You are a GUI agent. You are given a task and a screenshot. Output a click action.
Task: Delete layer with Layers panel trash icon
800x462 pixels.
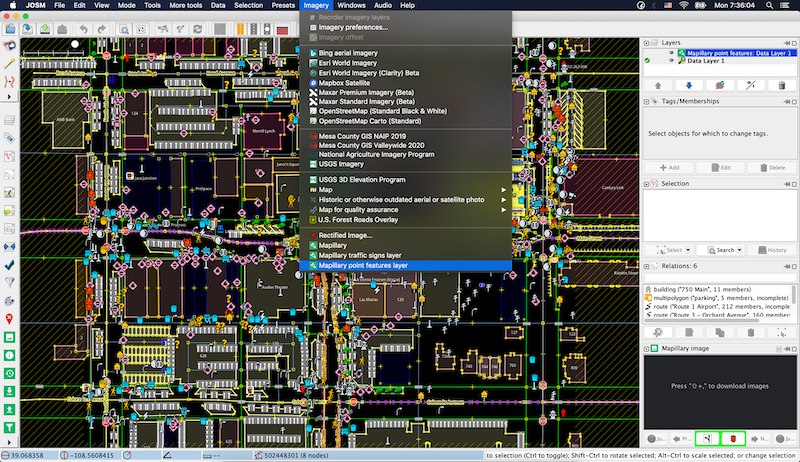pyautogui.click(x=781, y=86)
